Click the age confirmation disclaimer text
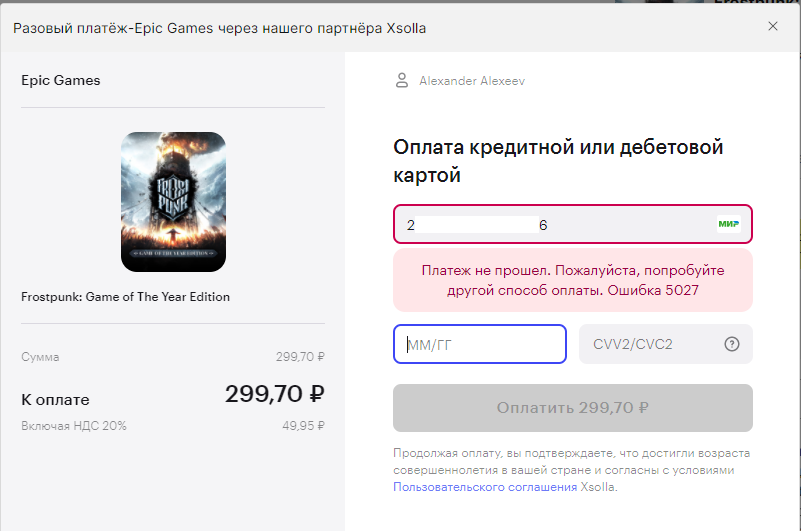The width and height of the screenshot is (801, 531). [x=564, y=461]
